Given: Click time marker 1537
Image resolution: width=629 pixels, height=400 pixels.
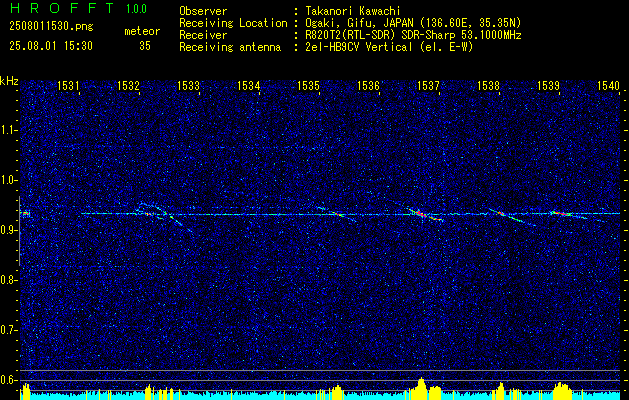Looking at the screenshot, I should 428,85.
